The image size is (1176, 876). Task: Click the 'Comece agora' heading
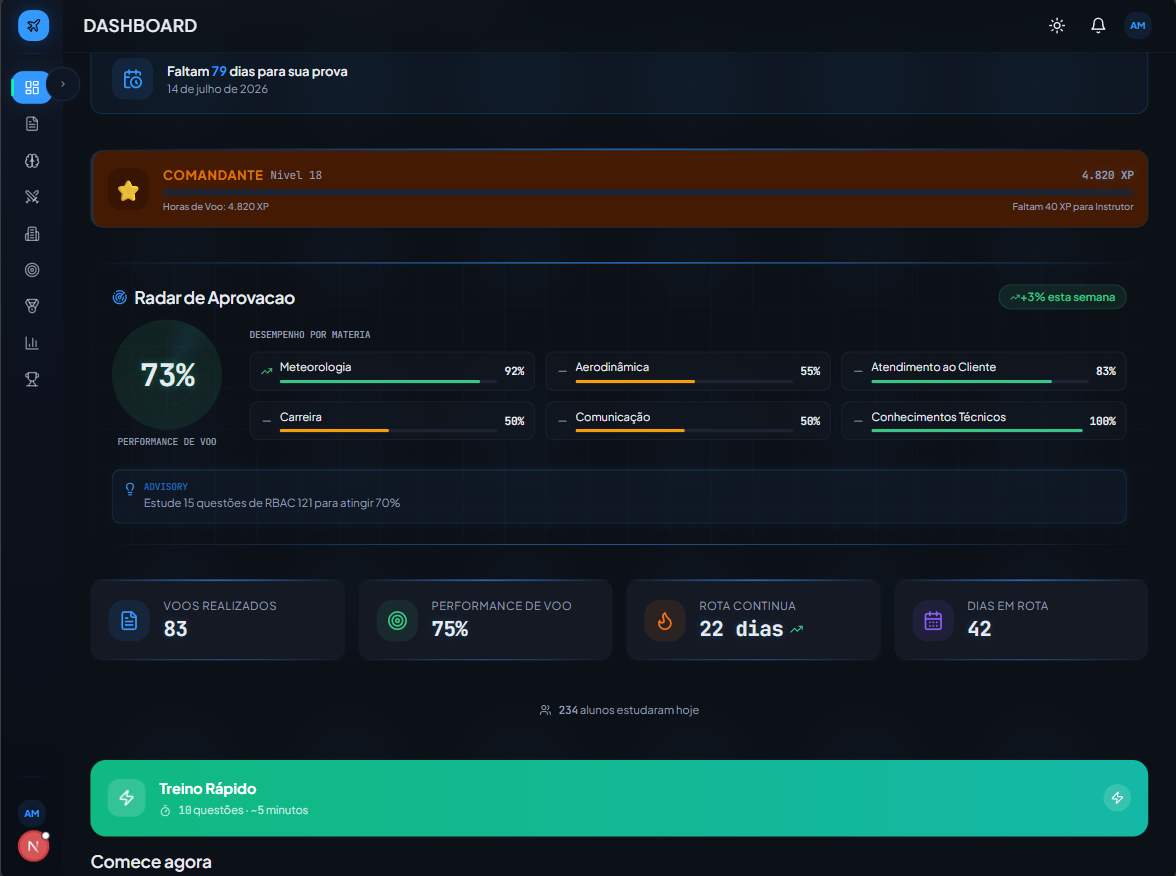[x=151, y=862]
